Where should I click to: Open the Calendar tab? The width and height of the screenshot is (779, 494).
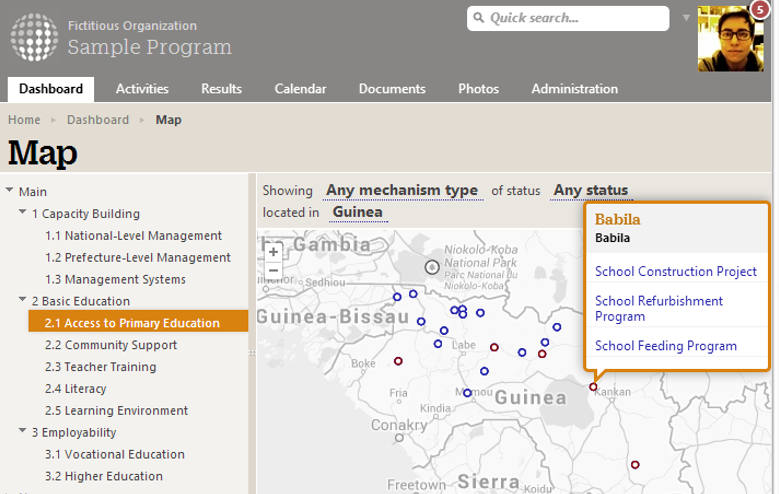click(x=301, y=89)
